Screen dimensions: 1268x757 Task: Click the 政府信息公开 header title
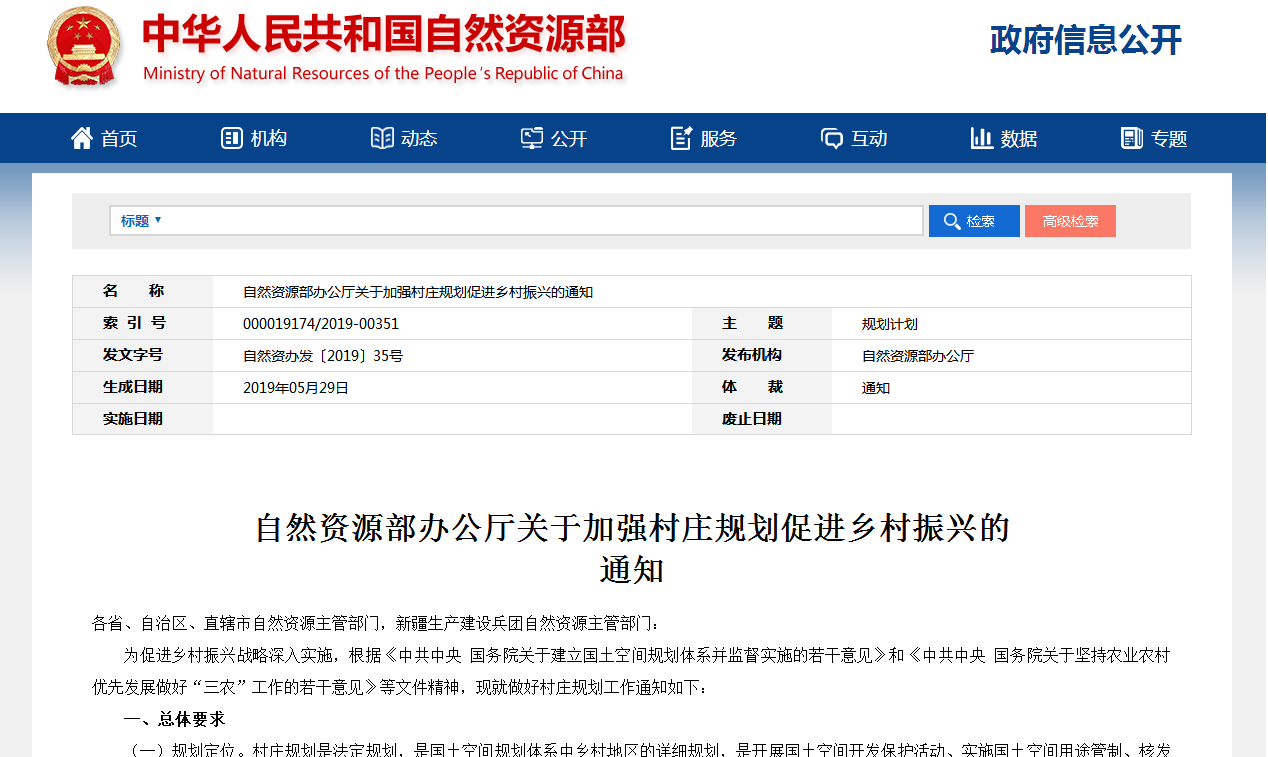[1086, 40]
